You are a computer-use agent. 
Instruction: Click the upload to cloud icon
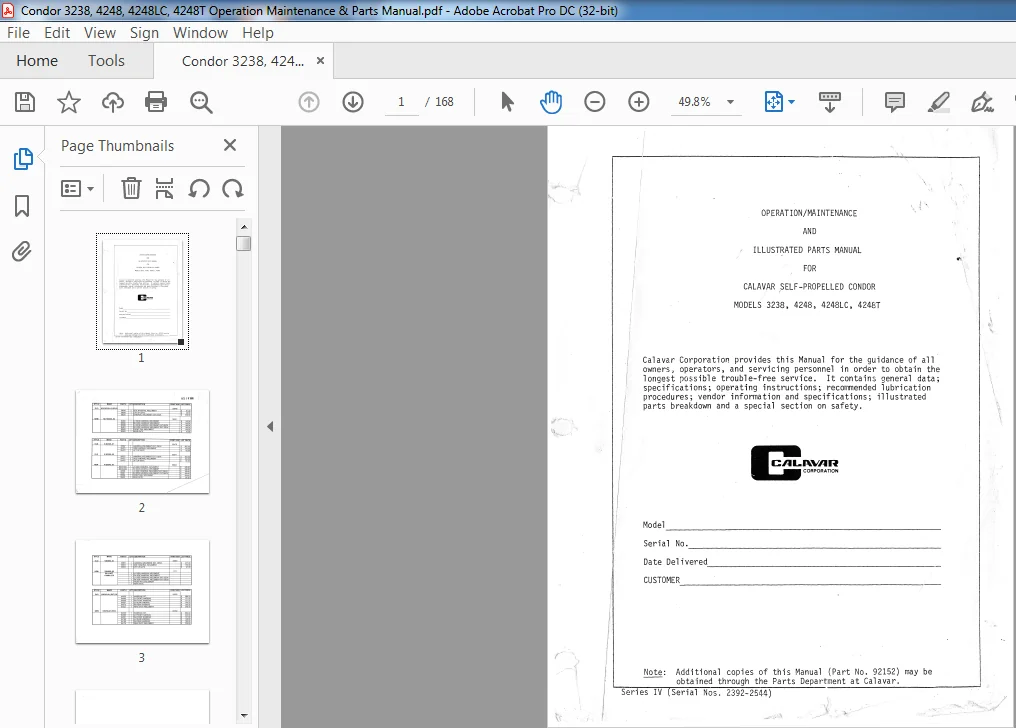113,102
